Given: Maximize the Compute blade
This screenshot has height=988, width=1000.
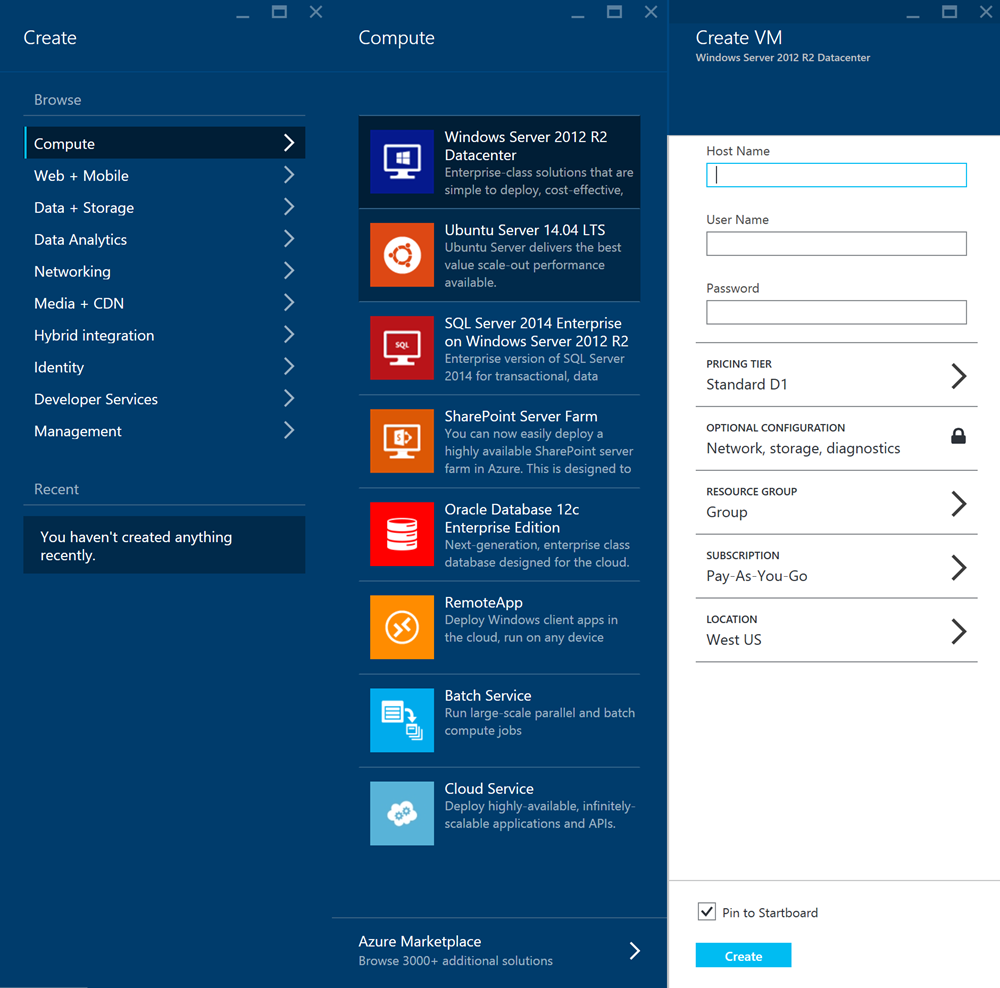Looking at the screenshot, I should (x=614, y=11).
